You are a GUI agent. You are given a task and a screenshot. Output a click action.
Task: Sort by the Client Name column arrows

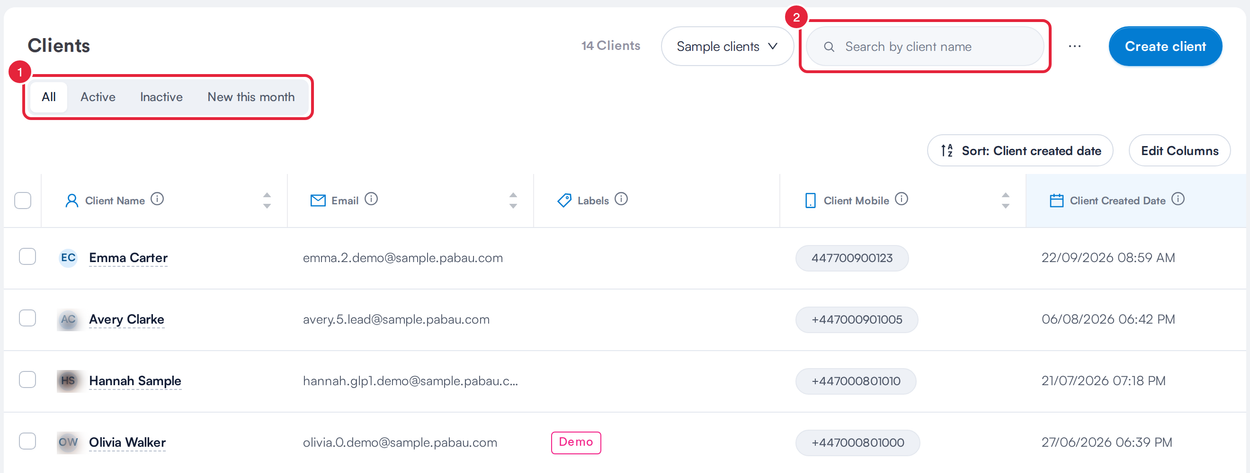tap(267, 200)
